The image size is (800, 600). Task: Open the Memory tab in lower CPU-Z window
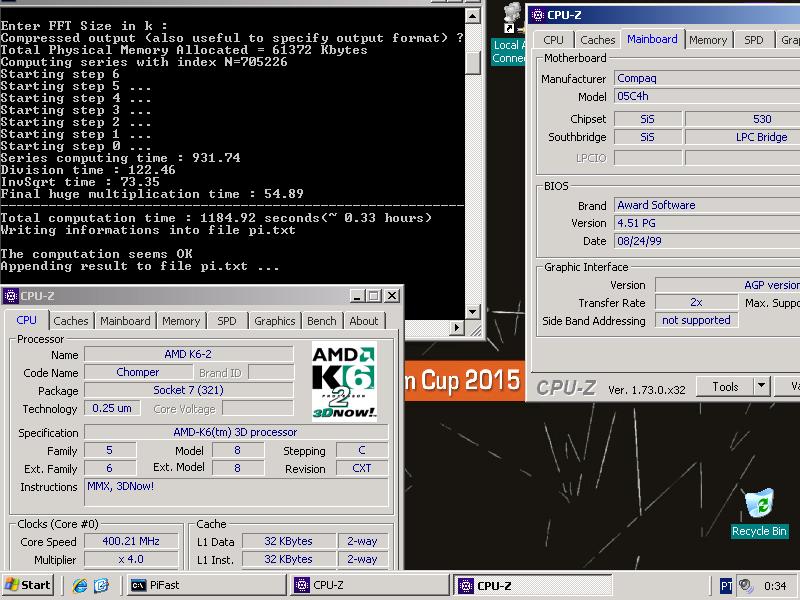[181, 321]
